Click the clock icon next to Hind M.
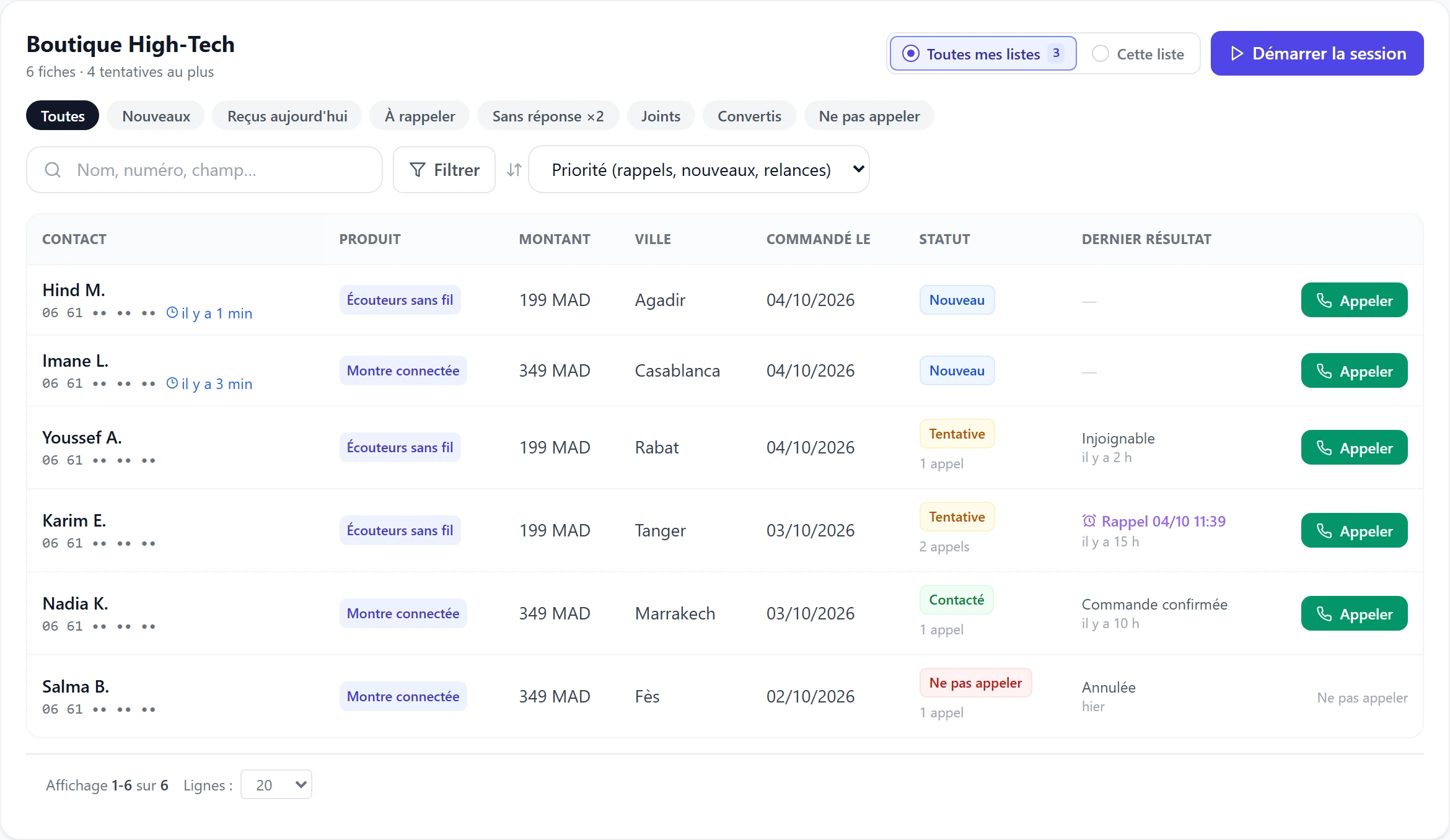This screenshot has height=840, width=1450. (172, 313)
